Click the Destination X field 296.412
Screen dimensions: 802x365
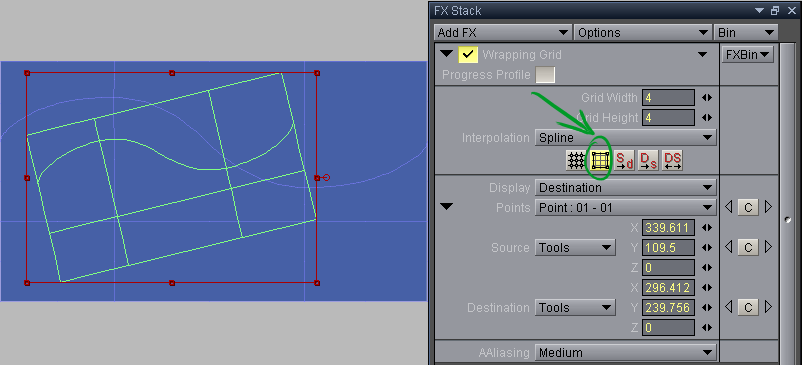pos(669,287)
